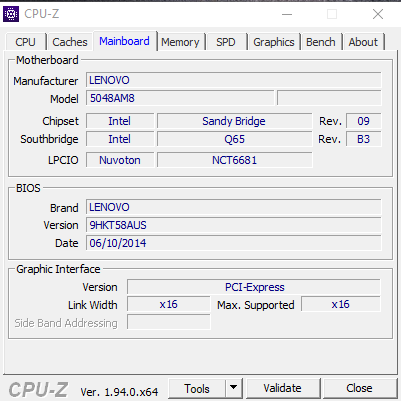The image size is (401, 401).
Task: Click the CPU-Z window title text
Action: point(42,14)
